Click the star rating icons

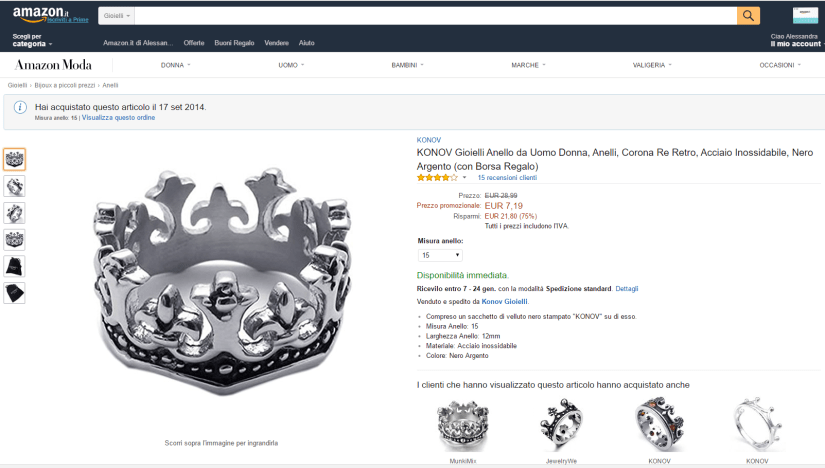coord(437,177)
